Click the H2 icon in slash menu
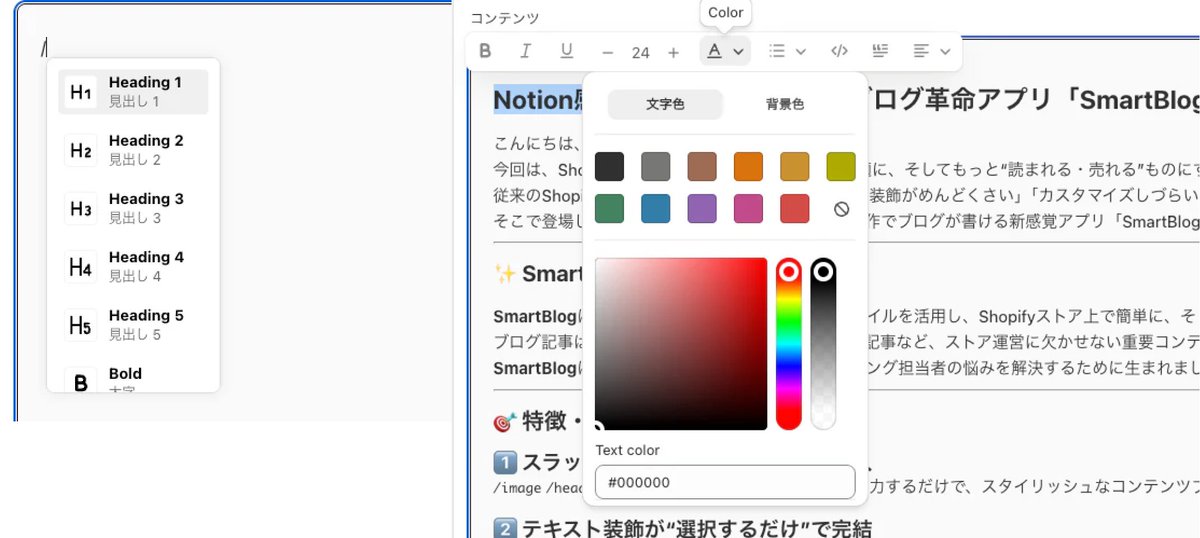 [x=81, y=151]
